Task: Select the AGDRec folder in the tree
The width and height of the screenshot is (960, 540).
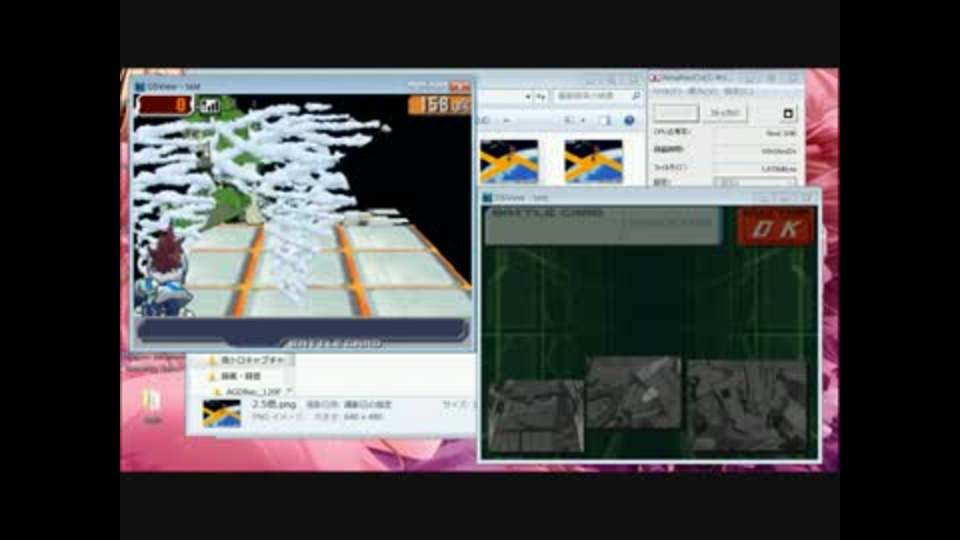Action: [x=248, y=391]
